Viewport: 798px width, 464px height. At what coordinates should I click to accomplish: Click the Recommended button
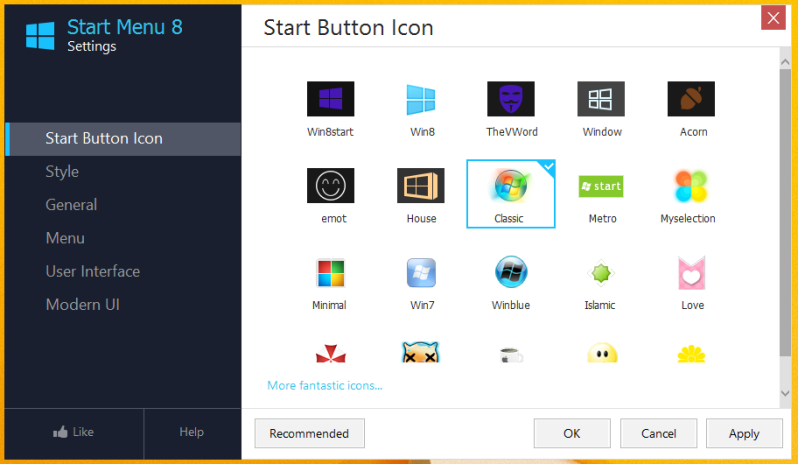point(309,433)
